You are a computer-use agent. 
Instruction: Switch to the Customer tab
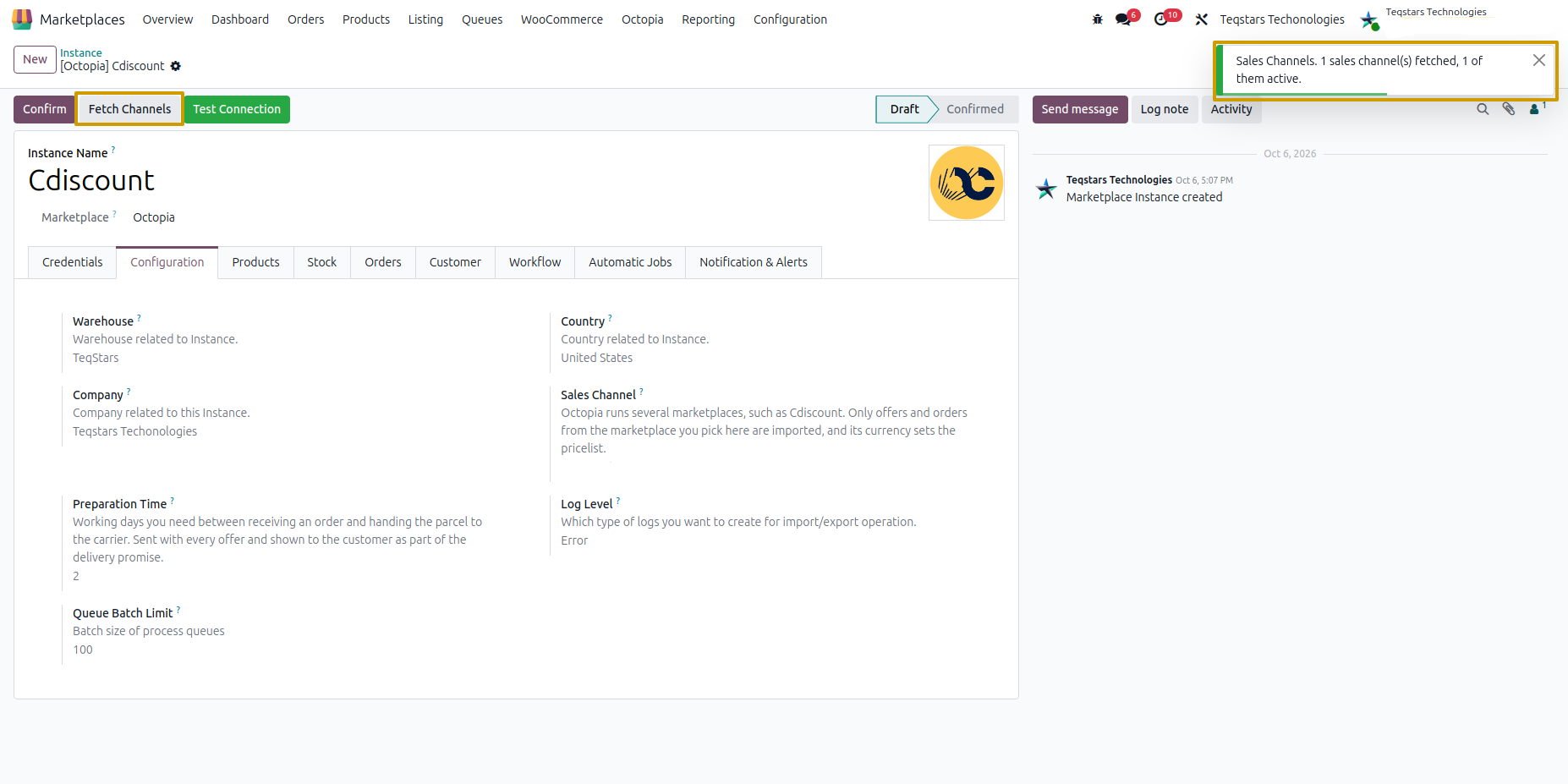coord(455,262)
